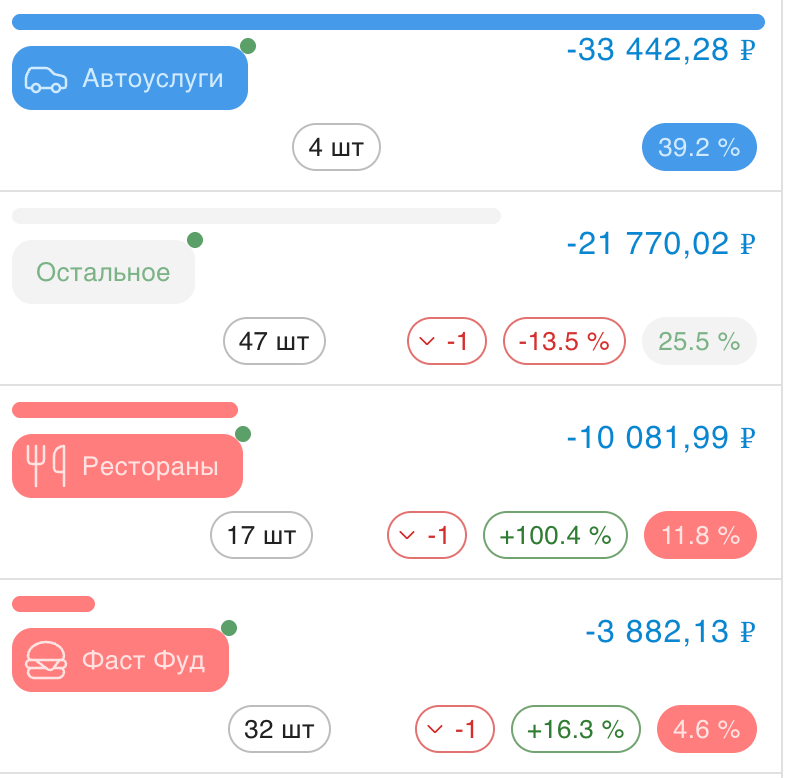Click green dot beside Фаст Фуд tag
The height and width of the screenshot is (778, 786).
(x=229, y=628)
